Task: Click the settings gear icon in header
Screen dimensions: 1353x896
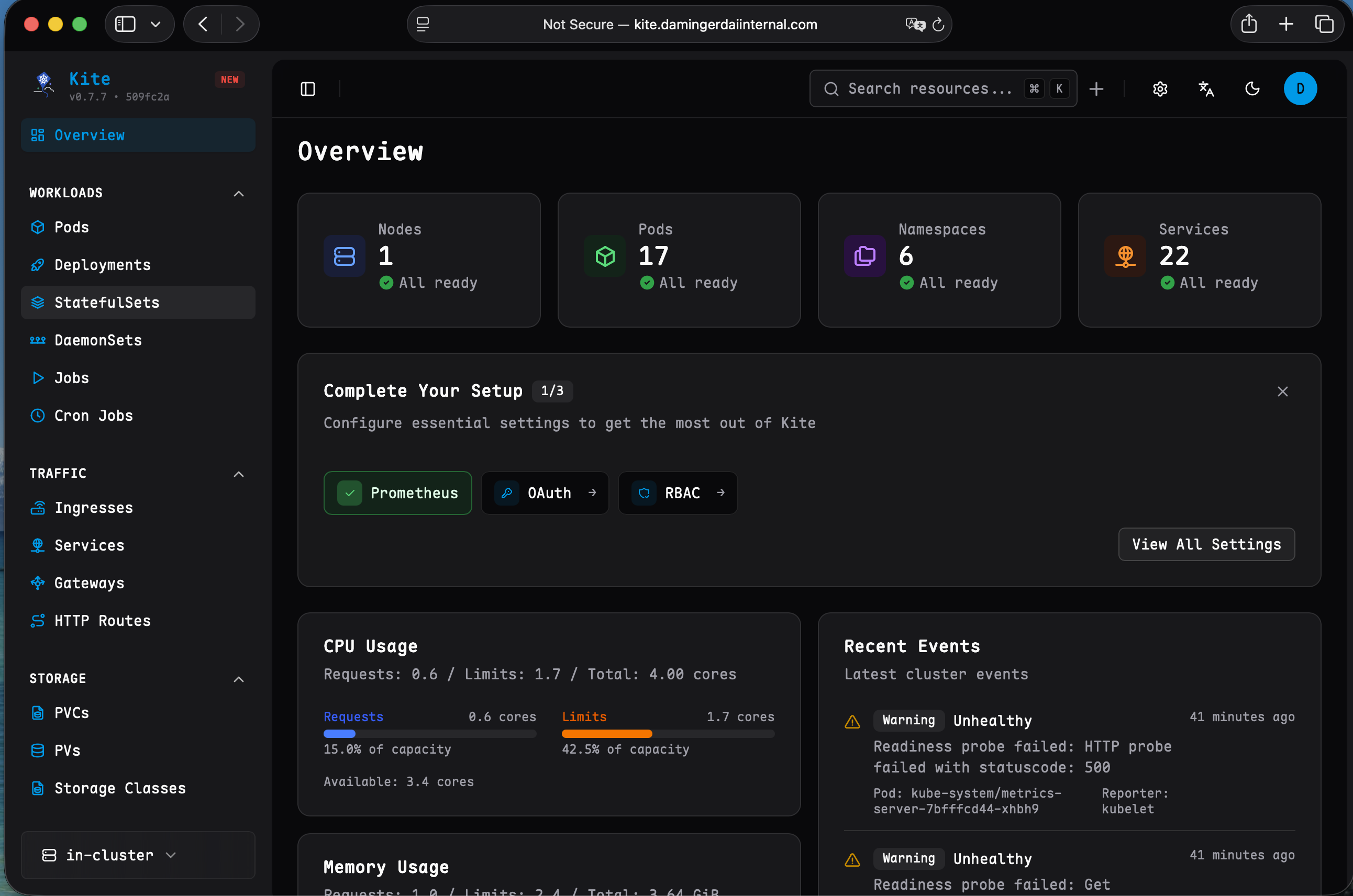Action: 1160,88
